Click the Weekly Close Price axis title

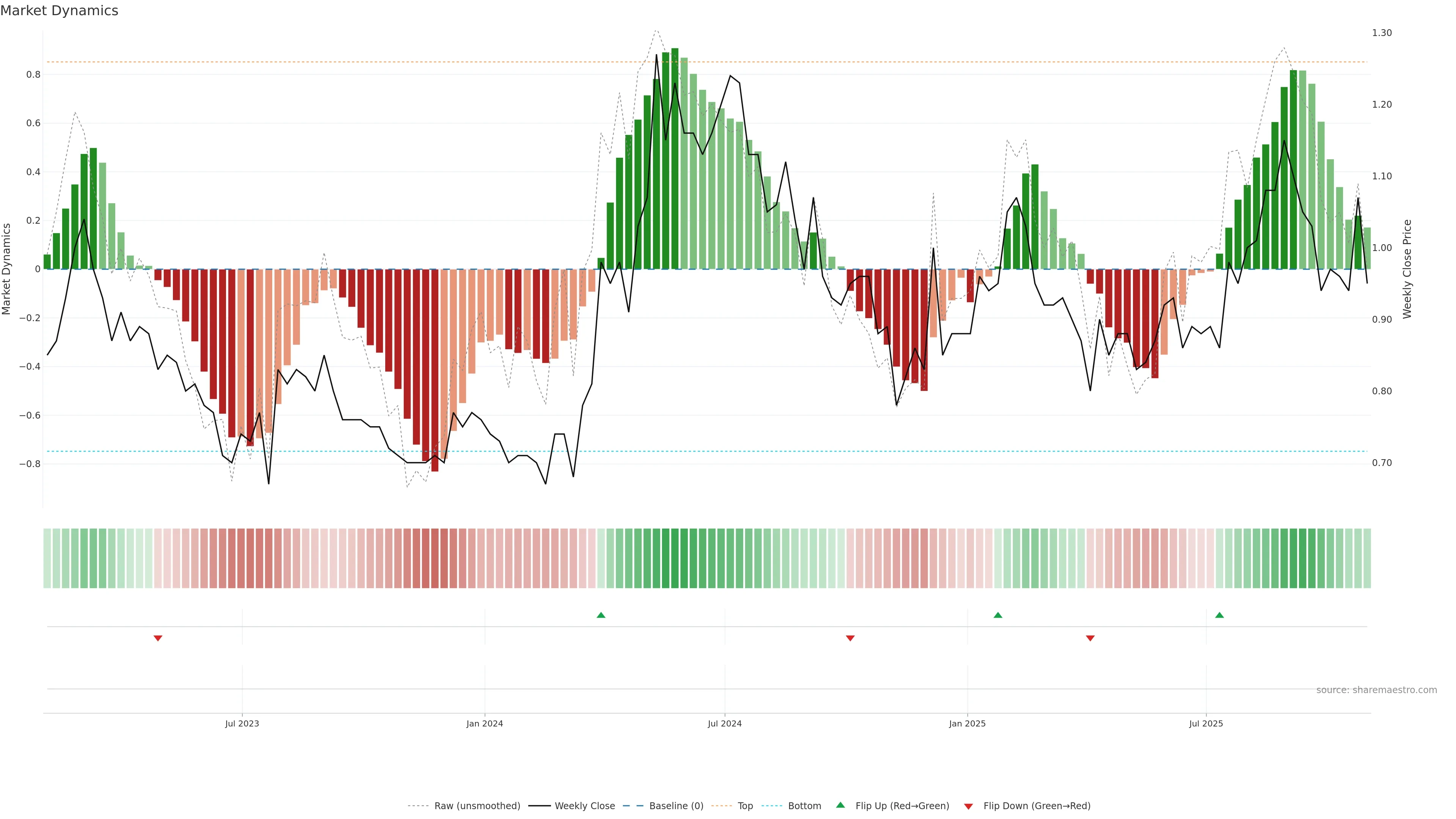pyautogui.click(x=1407, y=269)
